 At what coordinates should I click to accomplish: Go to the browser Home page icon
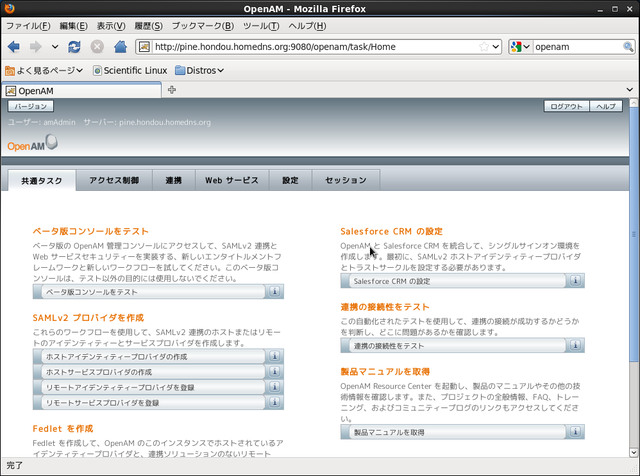tap(120, 47)
